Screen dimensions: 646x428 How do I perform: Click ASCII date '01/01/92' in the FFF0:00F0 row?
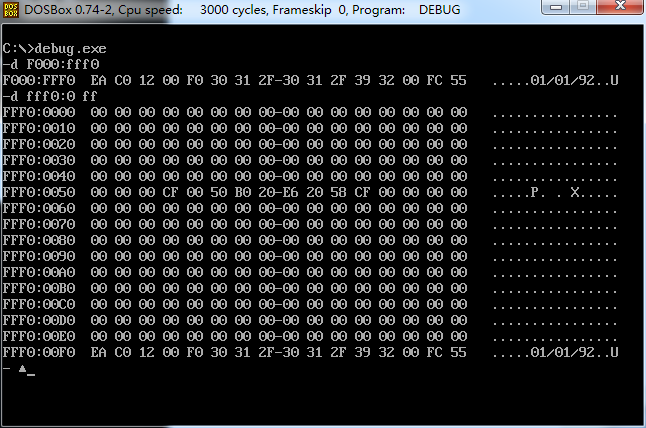(x=563, y=353)
